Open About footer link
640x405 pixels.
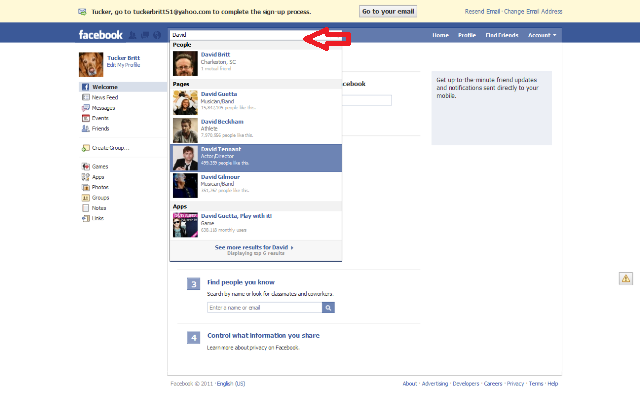410,384
